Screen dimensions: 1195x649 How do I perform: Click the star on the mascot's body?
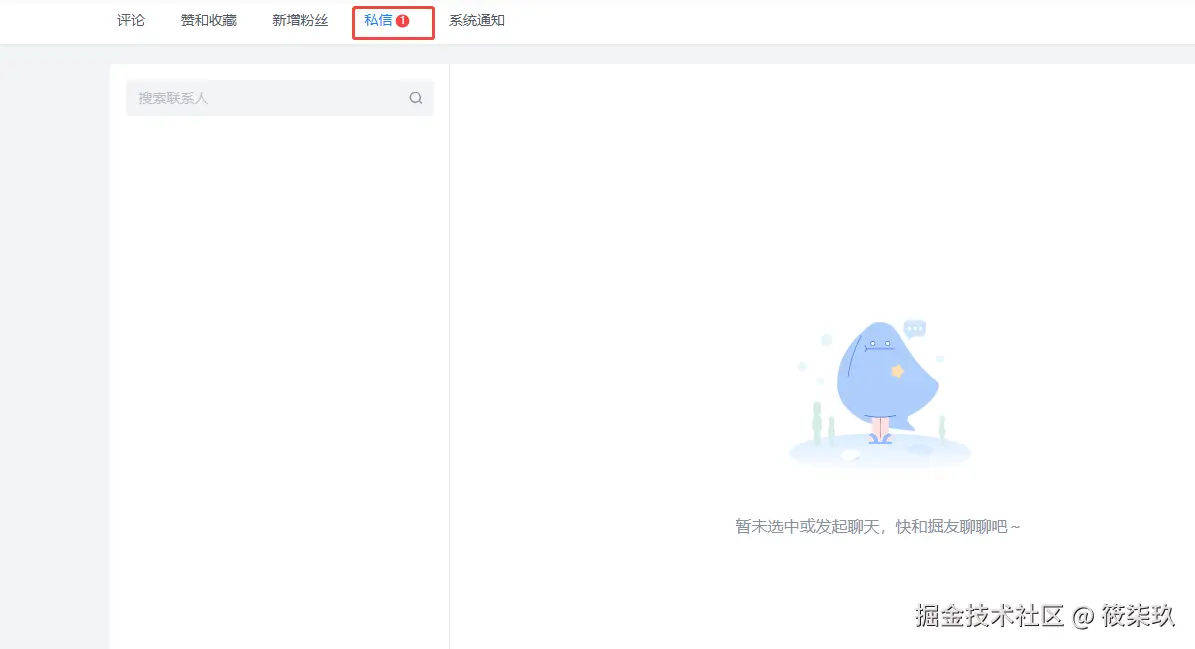pos(897,371)
